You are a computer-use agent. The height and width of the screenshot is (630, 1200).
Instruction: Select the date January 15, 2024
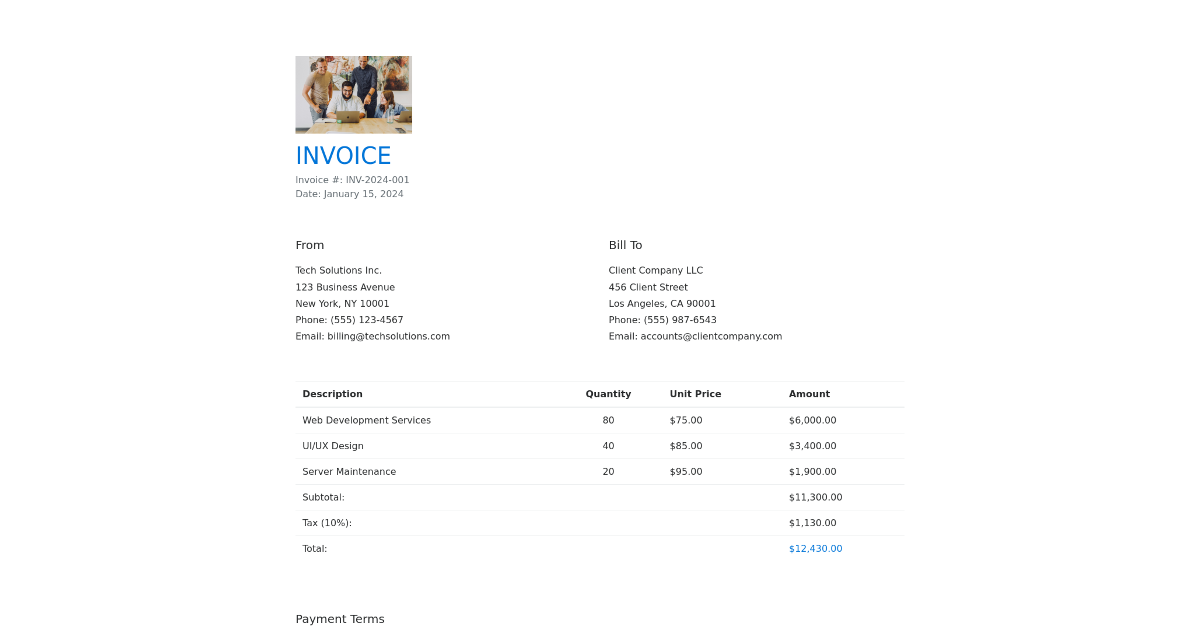tap(349, 193)
